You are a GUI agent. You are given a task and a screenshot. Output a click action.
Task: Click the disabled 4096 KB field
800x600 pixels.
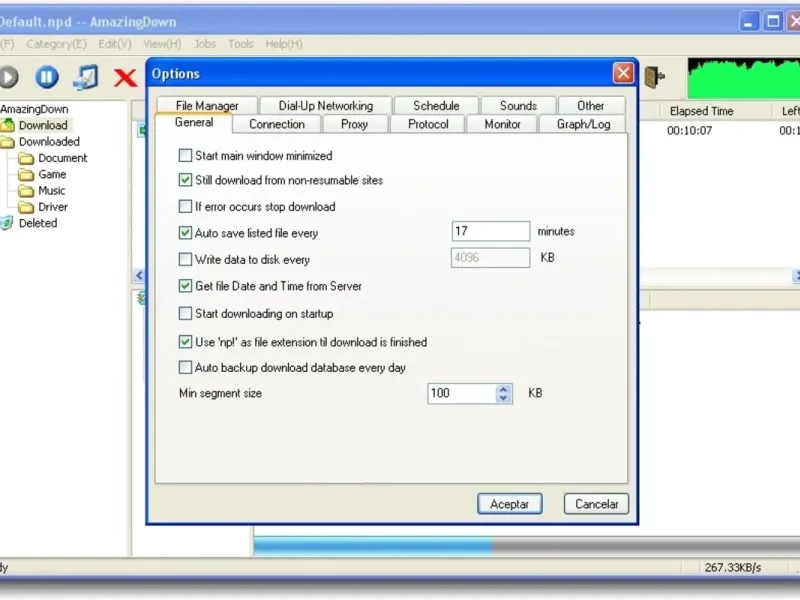[491, 258]
